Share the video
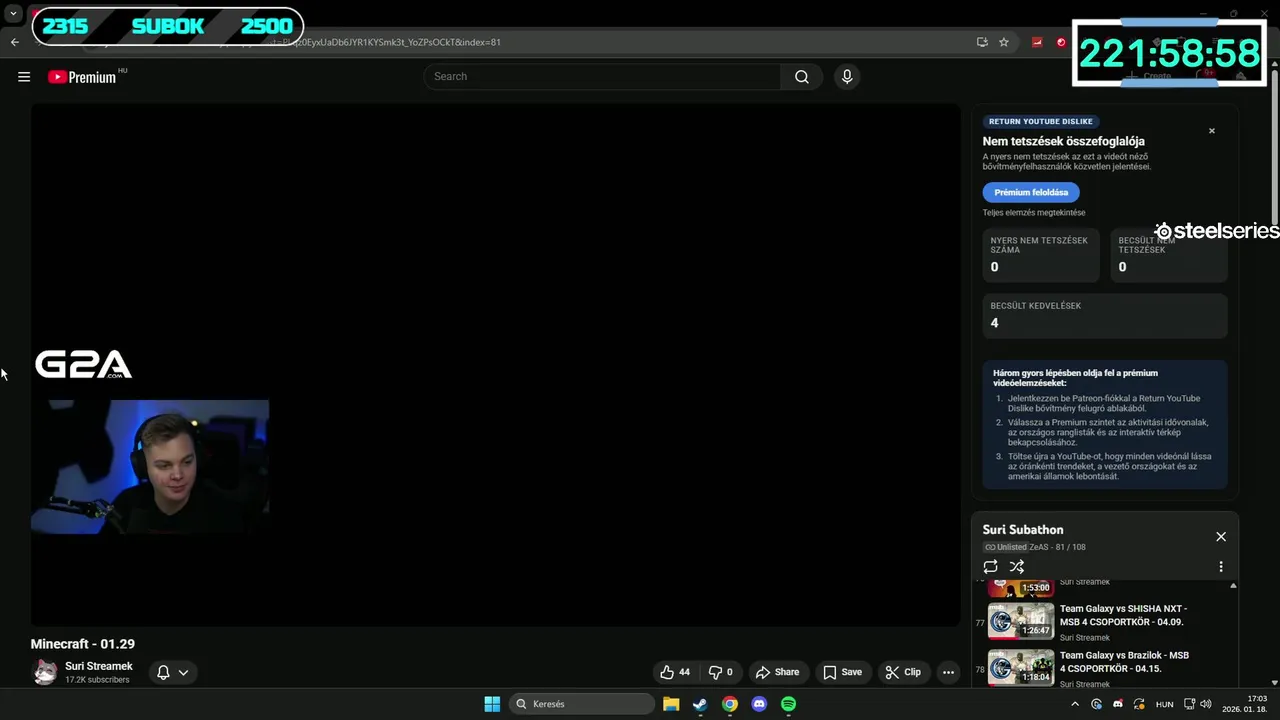The width and height of the screenshot is (1280, 720). click(777, 672)
